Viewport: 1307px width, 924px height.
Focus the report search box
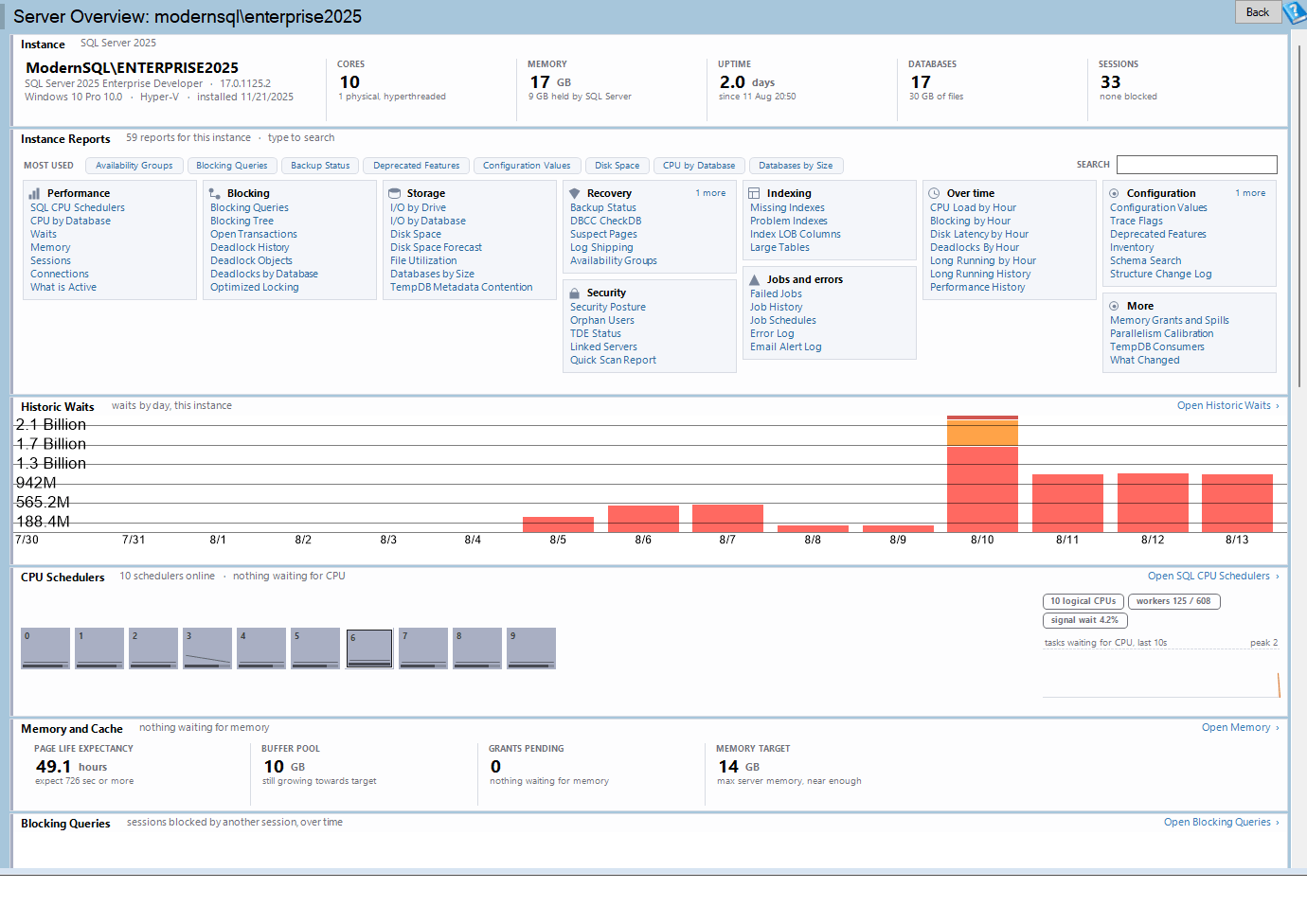click(1197, 165)
